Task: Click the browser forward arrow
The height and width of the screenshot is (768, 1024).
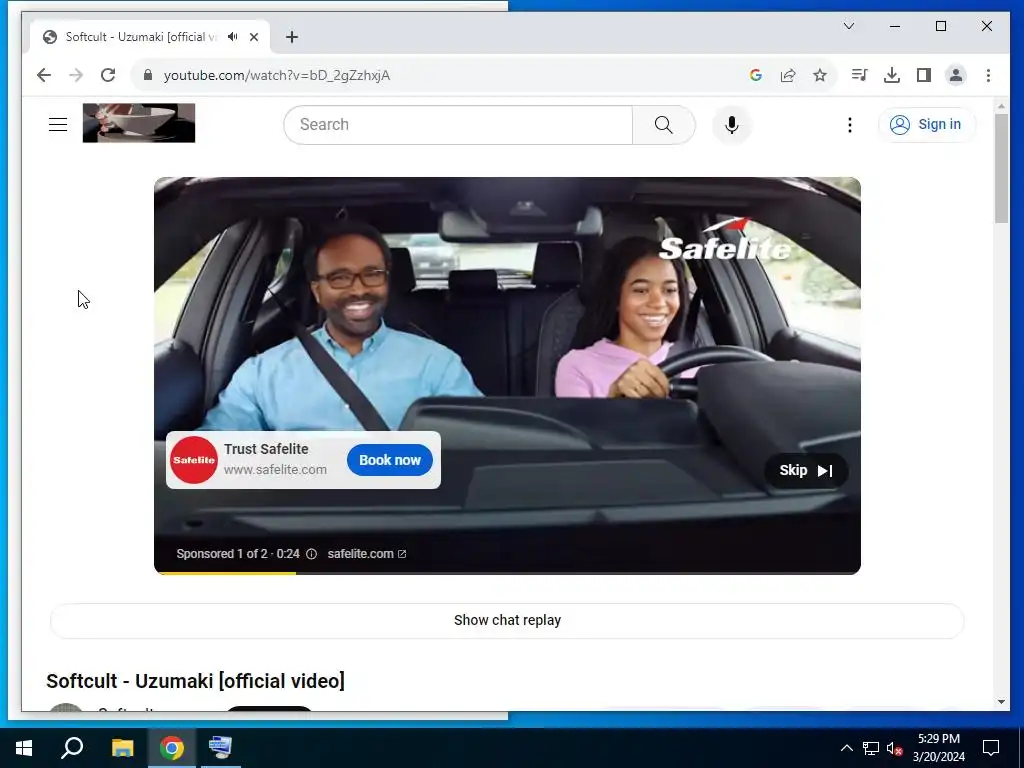Action: coord(76,75)
